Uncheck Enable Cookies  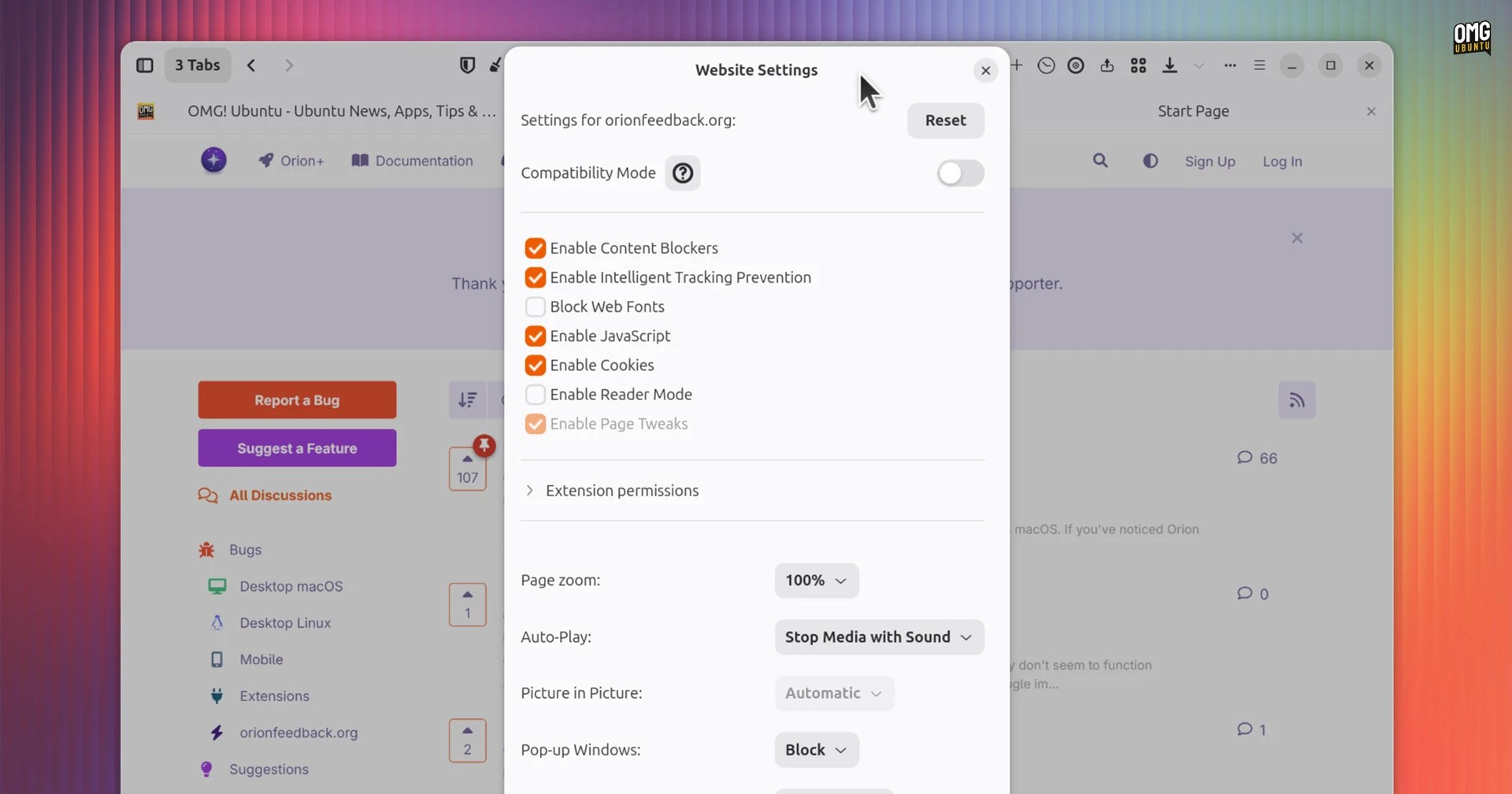coord(535,365)
